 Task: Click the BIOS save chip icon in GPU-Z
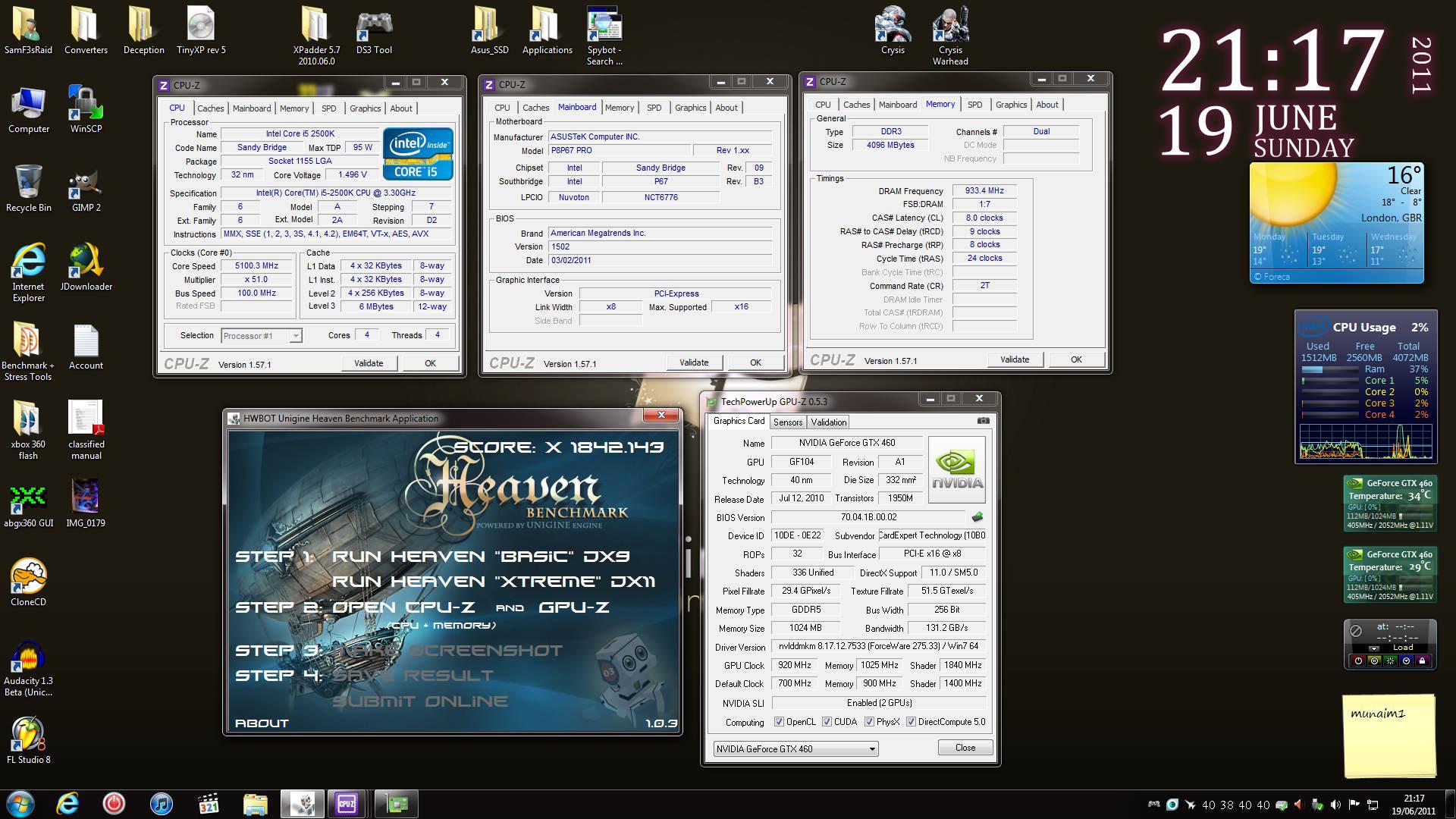(x=977, y=516)
